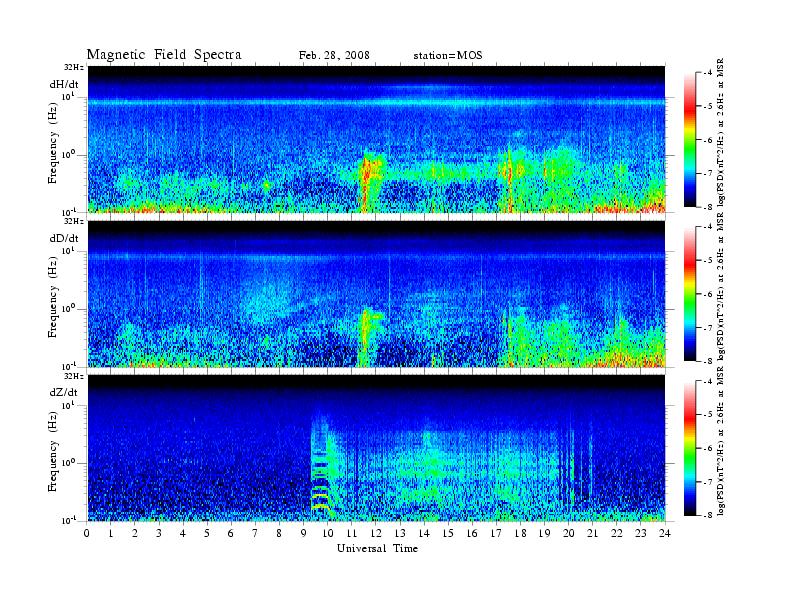Image resolution: width=792 pixels, height=612 pixels.
Task: Click the color bar beside the dZ/dt panel
Action: pyautogui.click(x=690, y=448)
